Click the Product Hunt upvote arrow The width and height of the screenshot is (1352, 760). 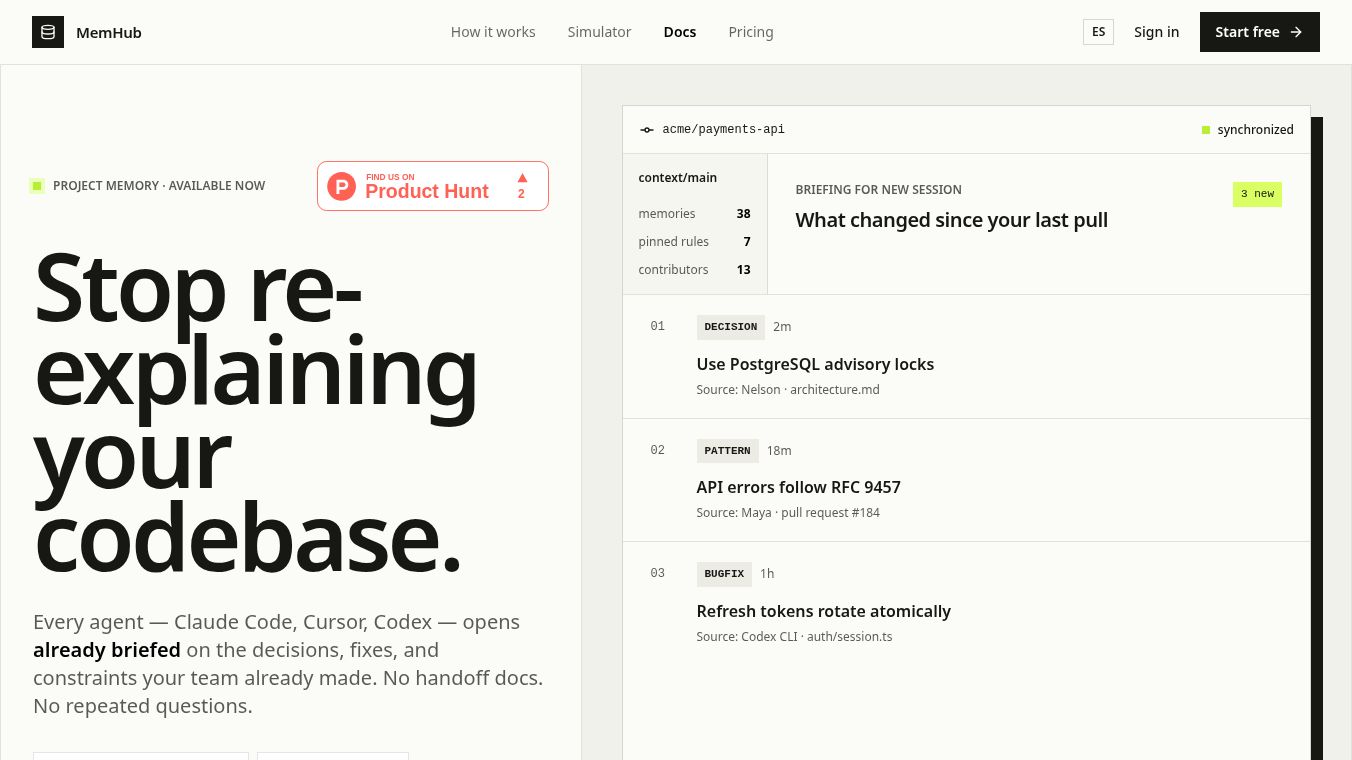(x=522, y=178)
